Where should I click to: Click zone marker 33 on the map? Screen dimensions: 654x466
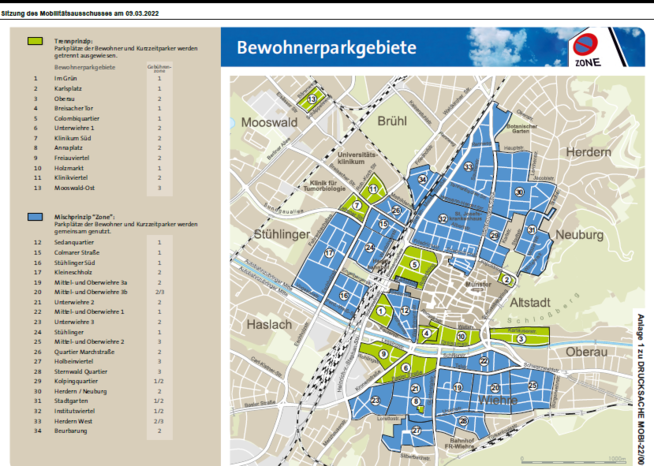(x=467, y=166)
